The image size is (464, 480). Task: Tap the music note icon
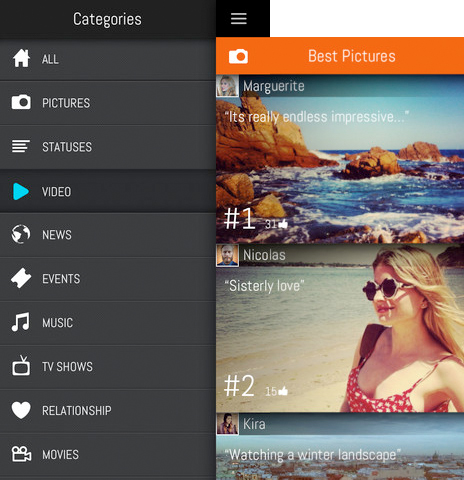click(21, 322)
